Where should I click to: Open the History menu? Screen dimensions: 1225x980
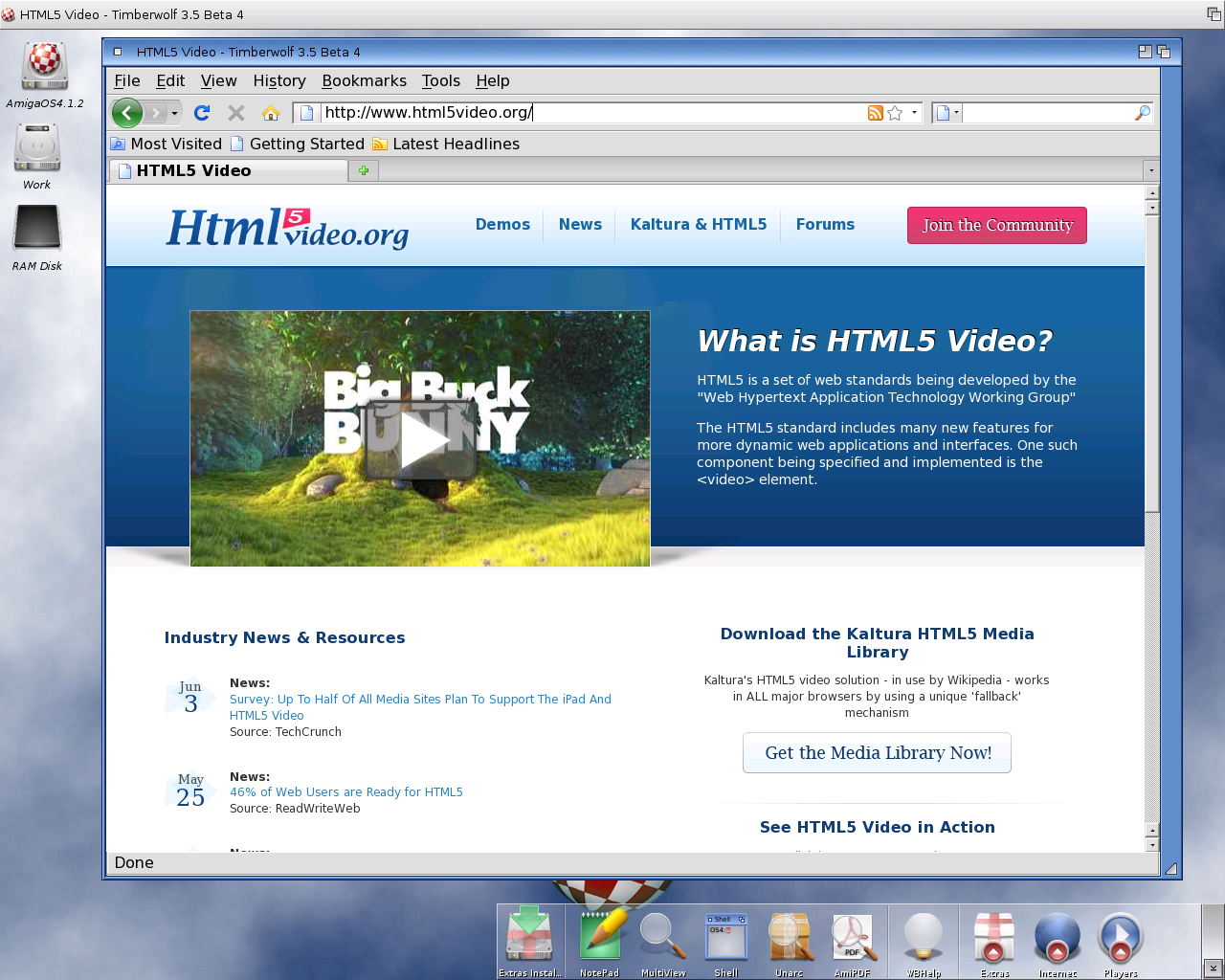coord(279,80)
